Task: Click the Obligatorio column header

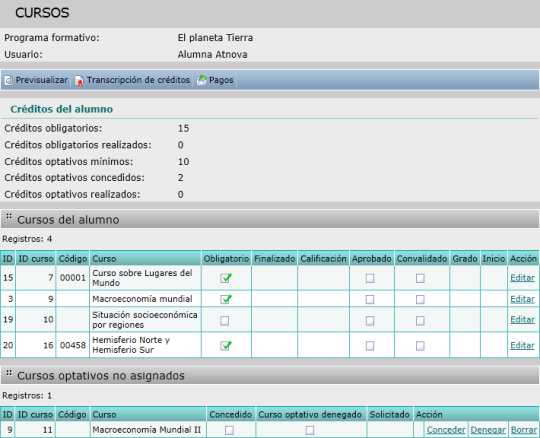Action: click(x=226, y=258)
